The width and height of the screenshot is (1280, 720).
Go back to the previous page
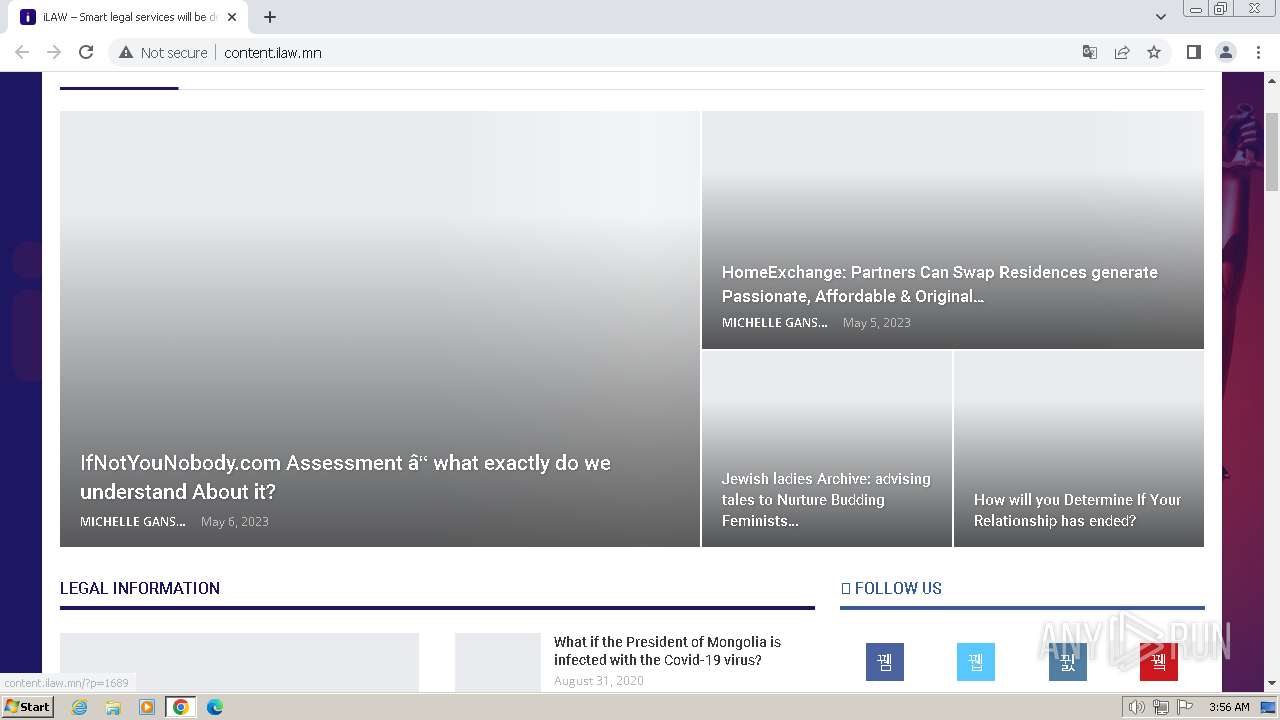coord(22,52)
